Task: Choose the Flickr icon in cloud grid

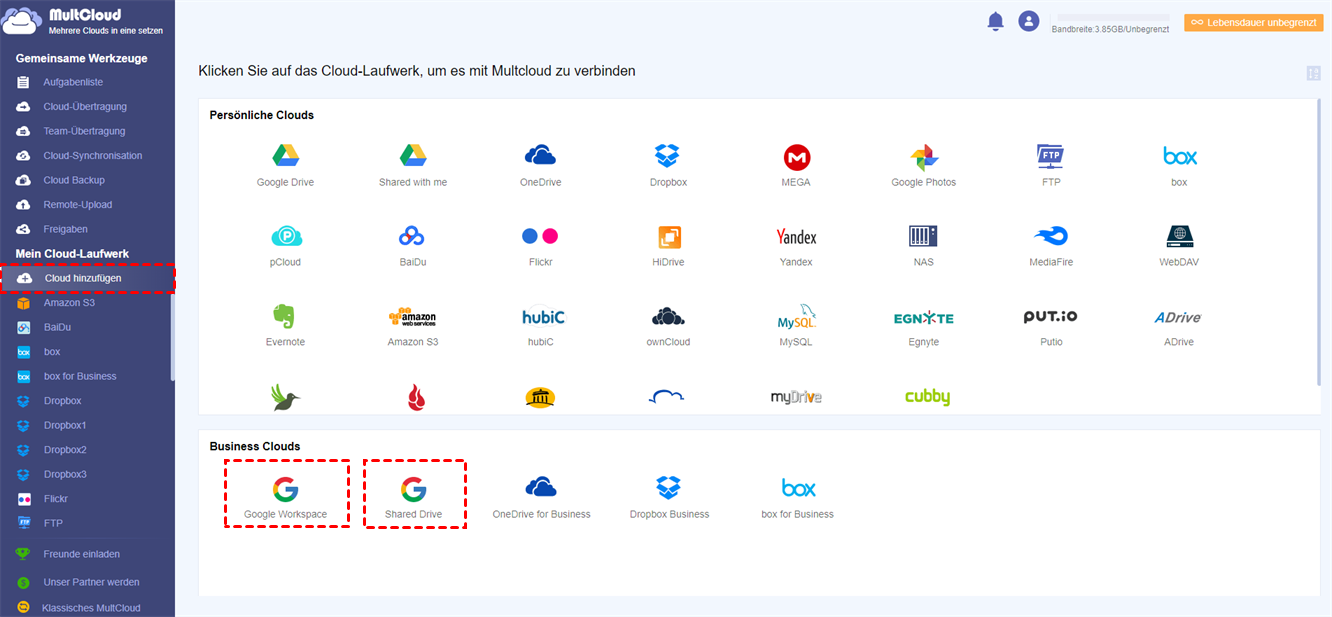Action: [540, 237]
